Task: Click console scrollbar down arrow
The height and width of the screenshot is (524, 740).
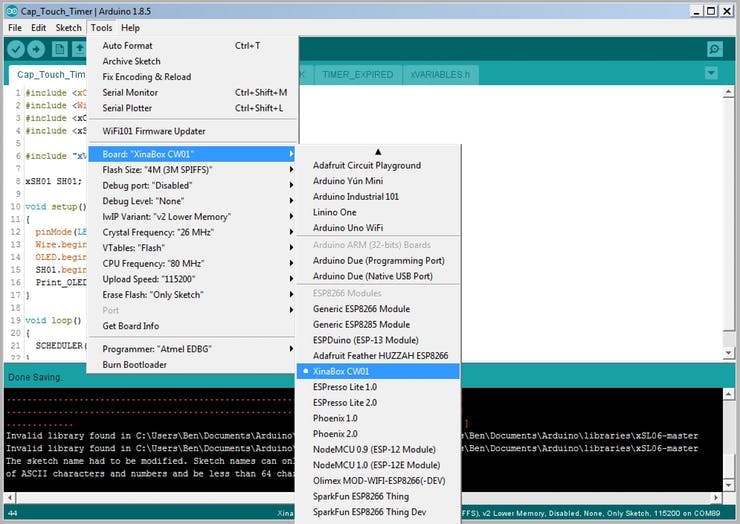Action: point(728,485)
